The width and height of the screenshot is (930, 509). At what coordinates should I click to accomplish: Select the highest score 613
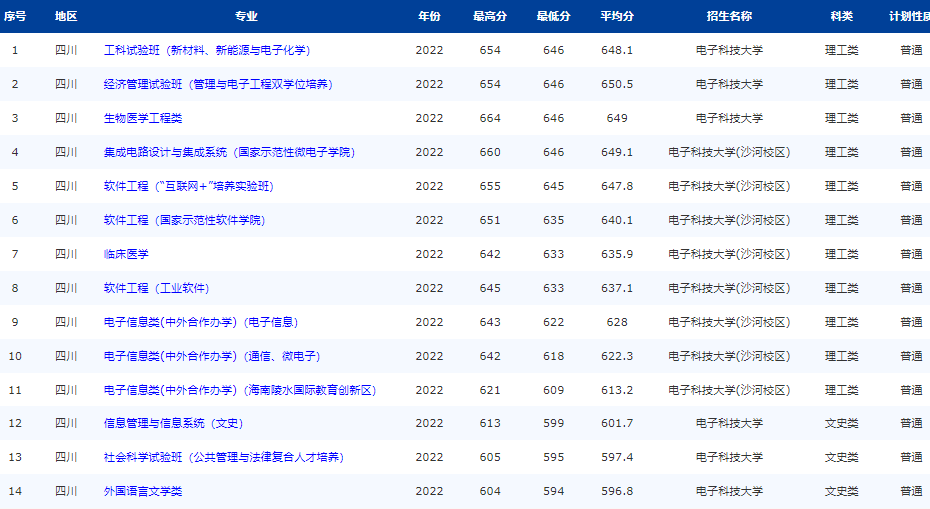tap(490, 424)
